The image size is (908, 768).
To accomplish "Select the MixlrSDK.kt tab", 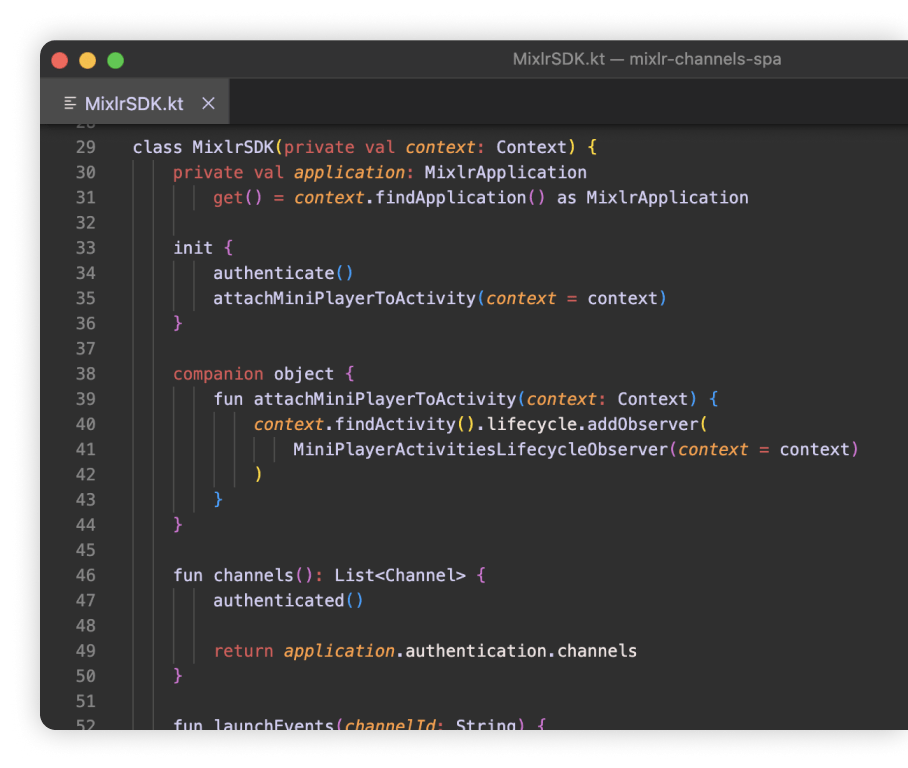I will (x=134, y=104).
